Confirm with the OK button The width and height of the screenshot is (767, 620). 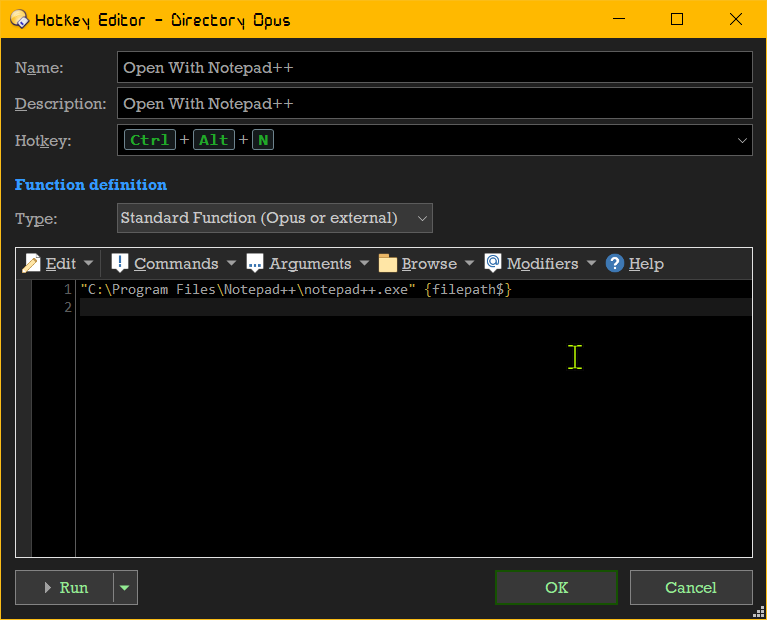pyautogui.click(x=556, y=587)
